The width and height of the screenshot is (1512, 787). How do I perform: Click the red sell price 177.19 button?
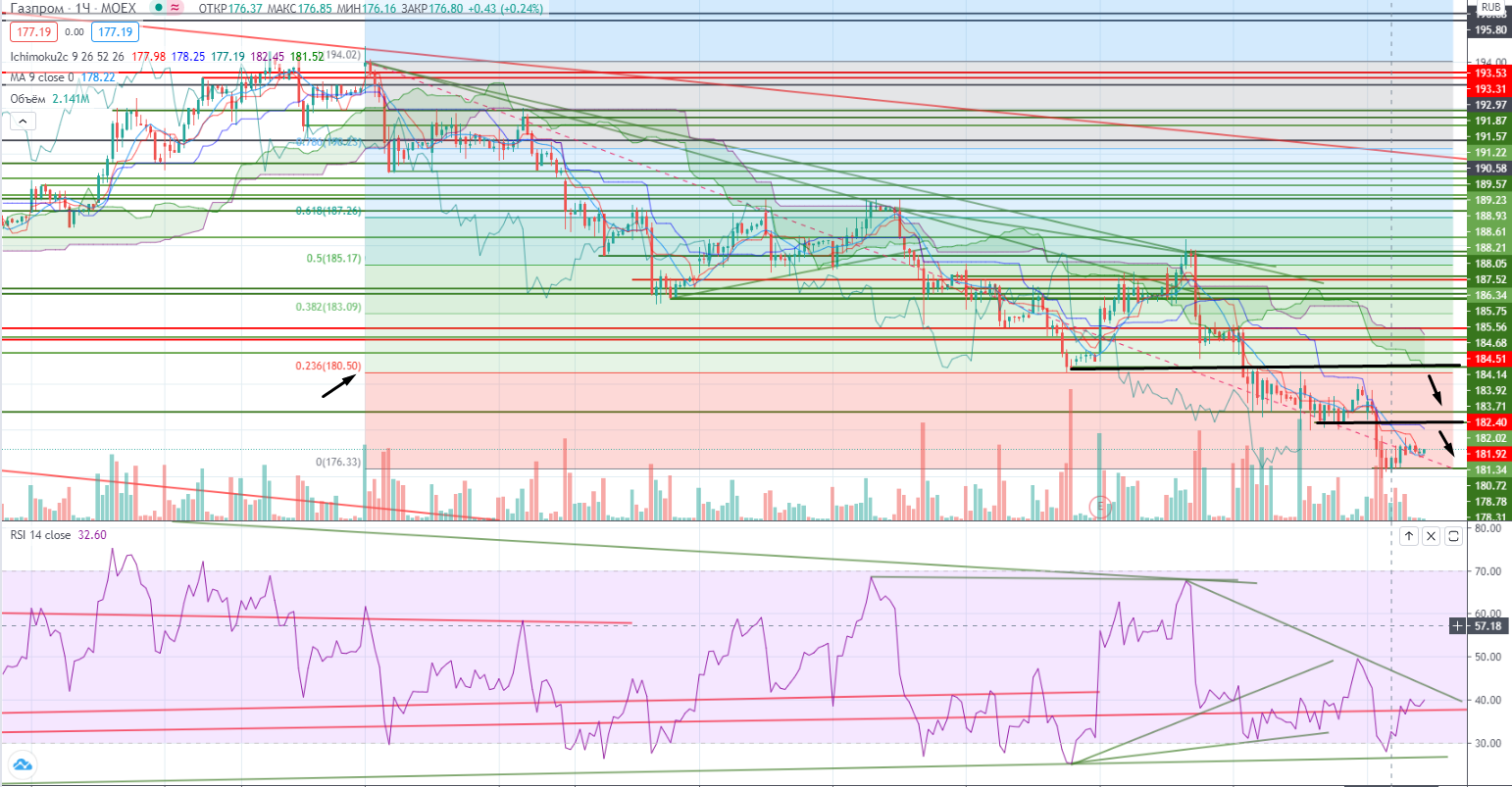(32, 31)
